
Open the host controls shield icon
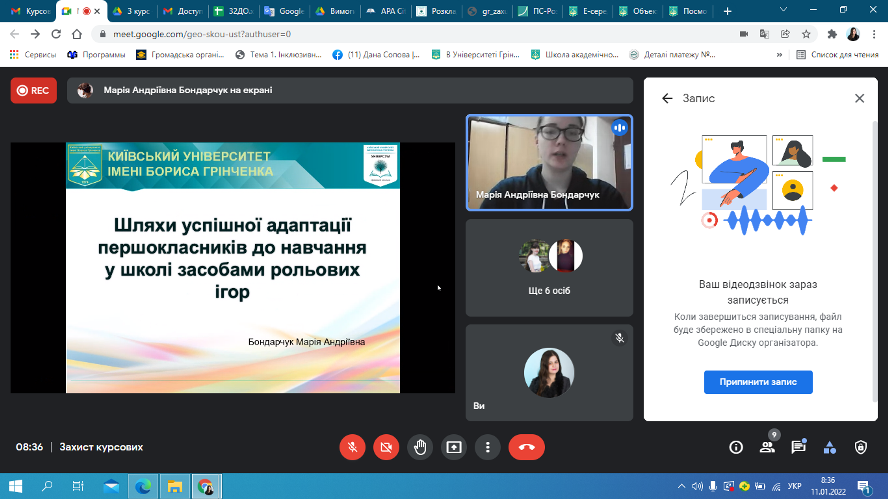click(x=860, y=447)
